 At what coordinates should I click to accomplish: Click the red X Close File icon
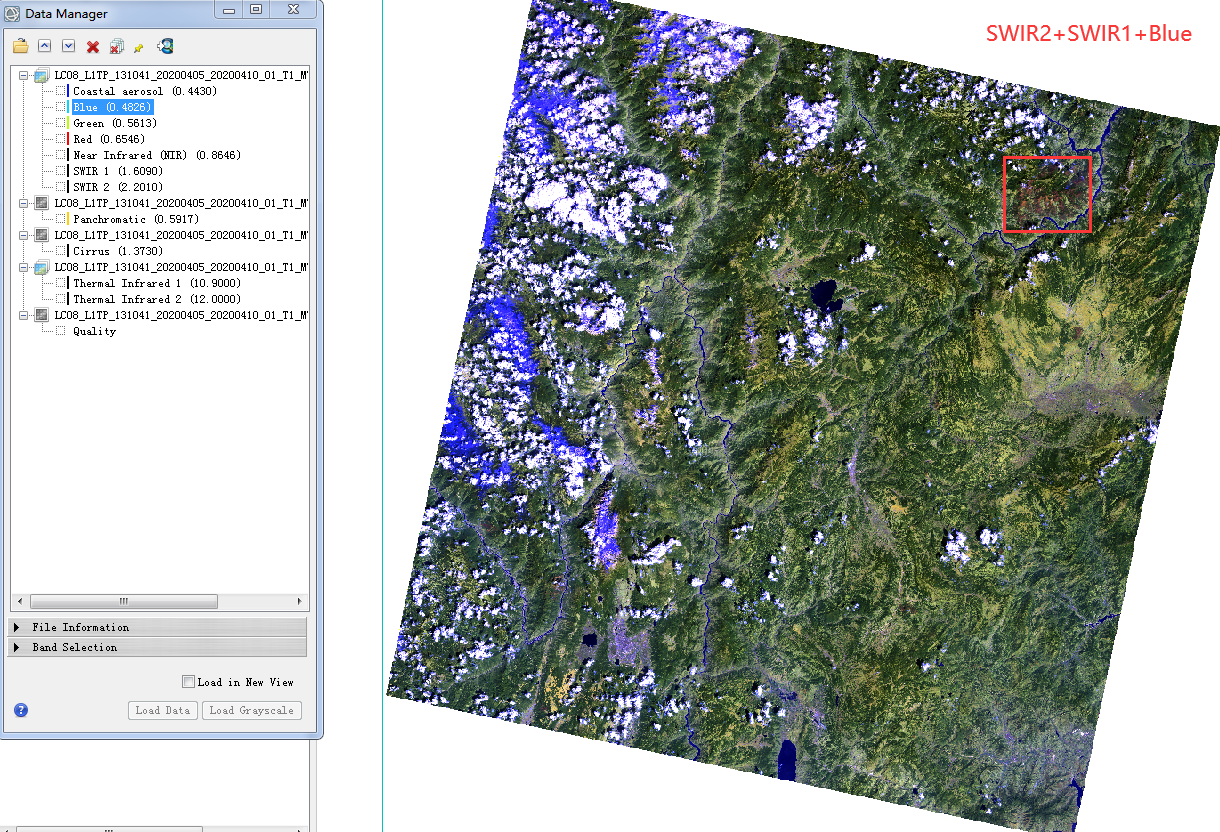point(93,47)
